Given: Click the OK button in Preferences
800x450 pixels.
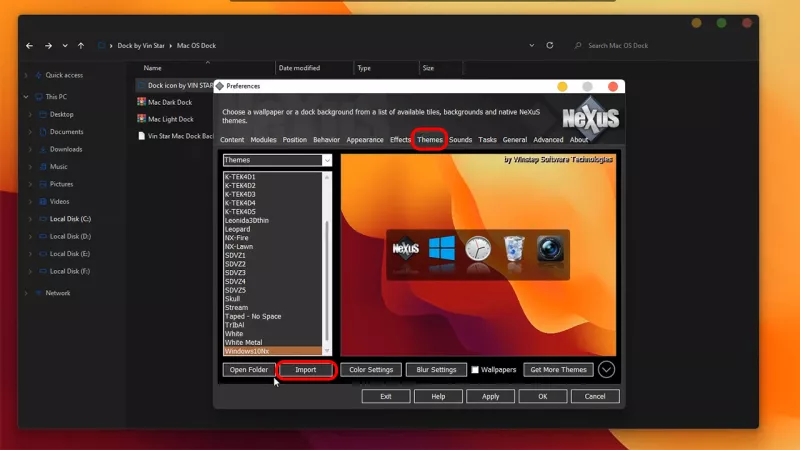Looking at the screenshot, I should tap(542, 396).
